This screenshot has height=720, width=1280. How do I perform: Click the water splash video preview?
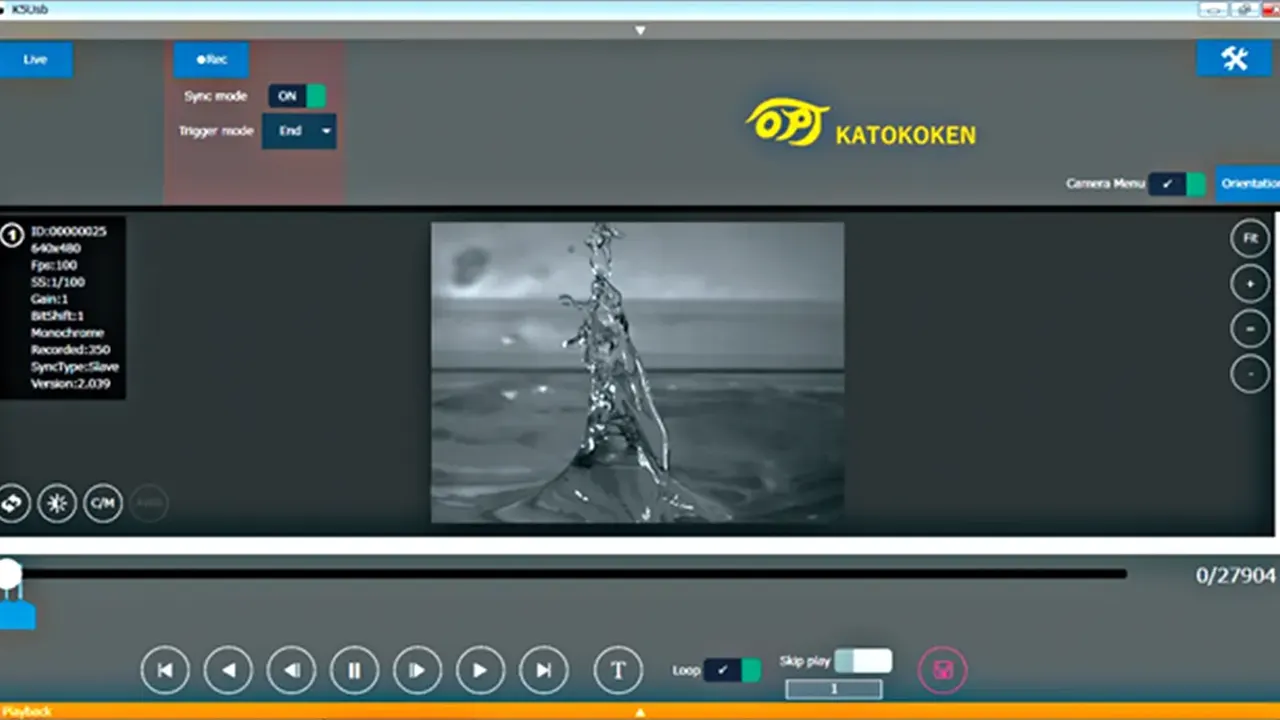(637, 372)
